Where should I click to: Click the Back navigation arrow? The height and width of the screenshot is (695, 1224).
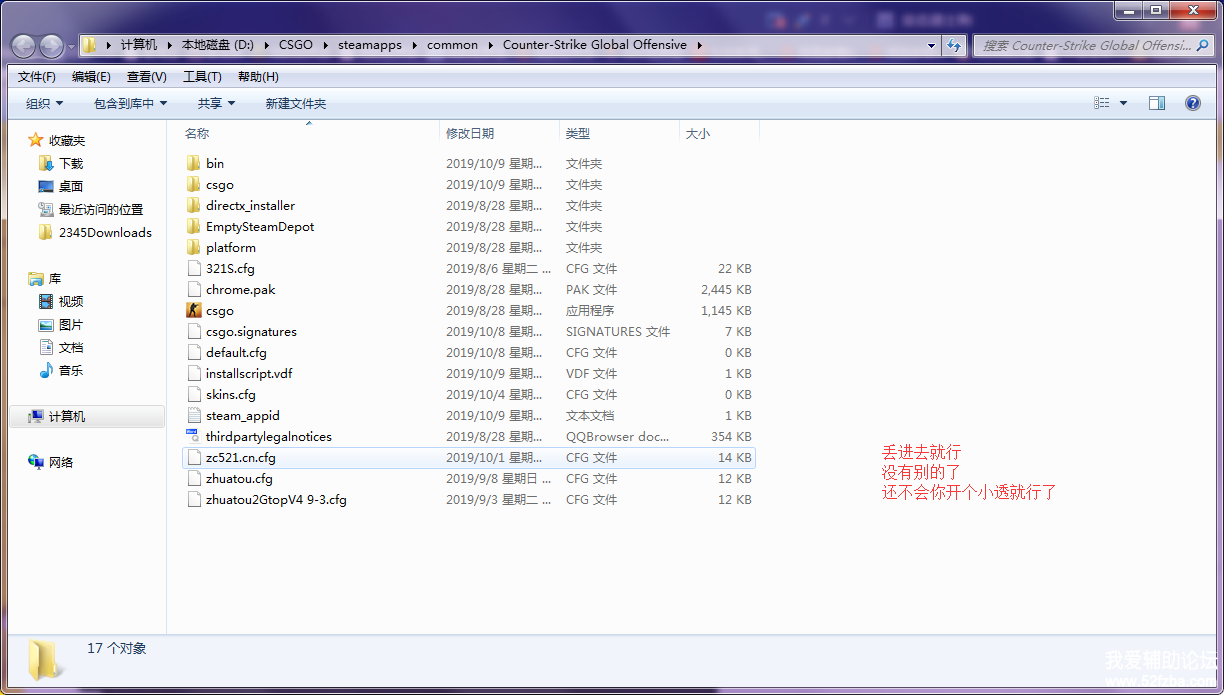pos(24,45)
